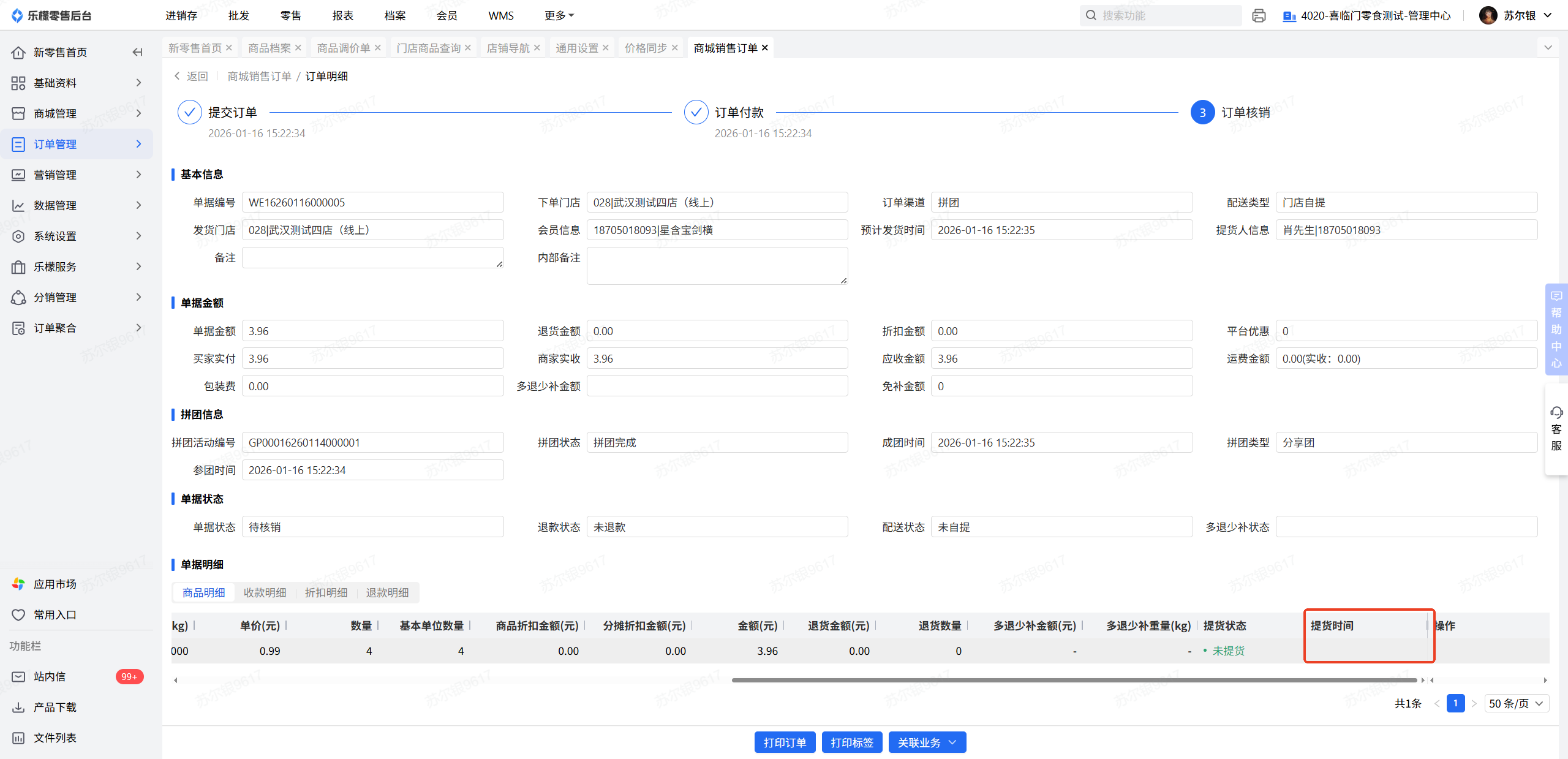This screenshot has width=1568, height=759.
Task: Click the printer icon in top bar
Action: 1259,16
